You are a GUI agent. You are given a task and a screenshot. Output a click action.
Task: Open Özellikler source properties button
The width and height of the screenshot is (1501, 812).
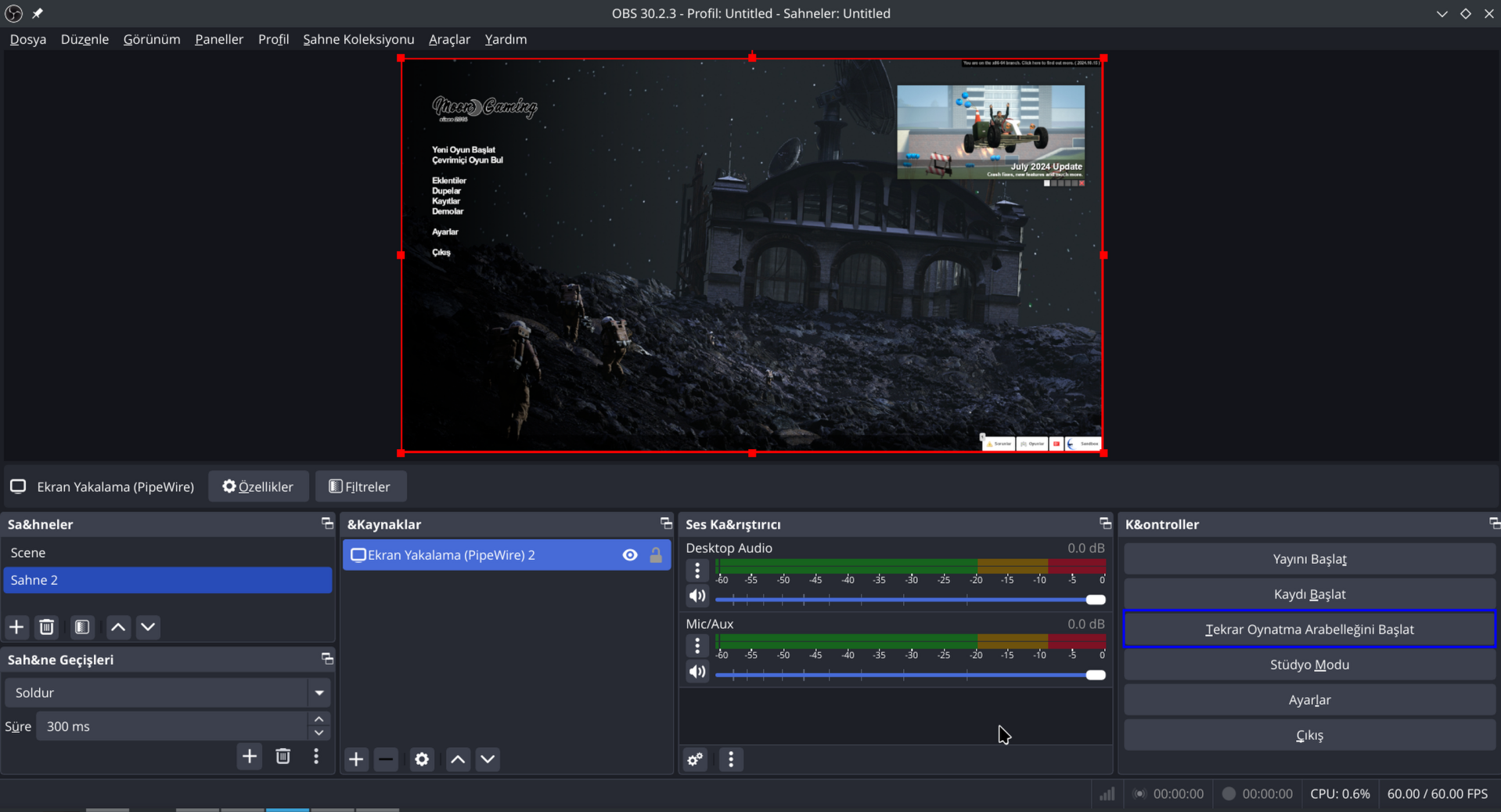pos(258,486)
